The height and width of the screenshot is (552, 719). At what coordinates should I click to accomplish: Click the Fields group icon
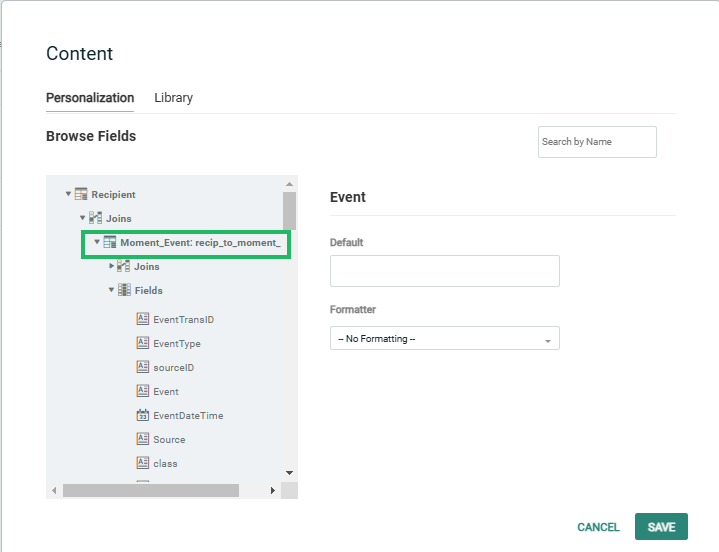[124, 290]
